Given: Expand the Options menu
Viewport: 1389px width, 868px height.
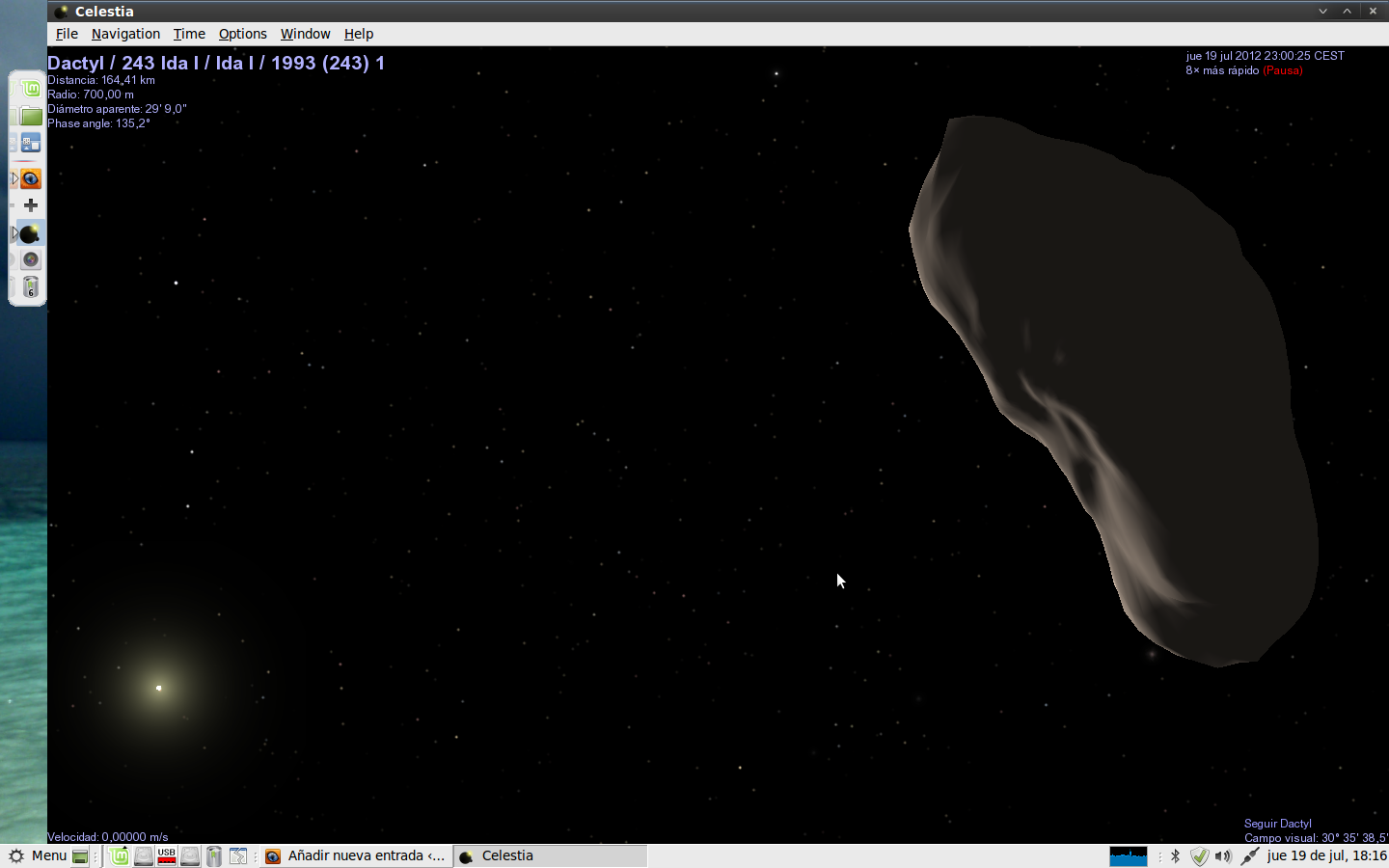Looking at the screenshot, I should [242, 34].
